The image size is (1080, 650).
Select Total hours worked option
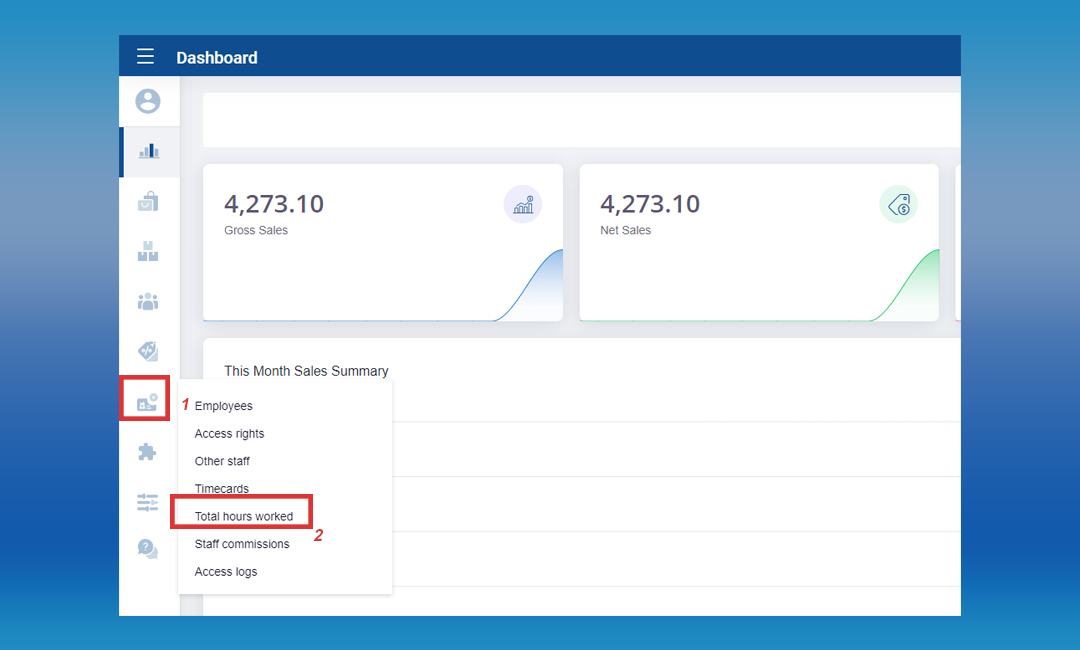click(244, 517)
